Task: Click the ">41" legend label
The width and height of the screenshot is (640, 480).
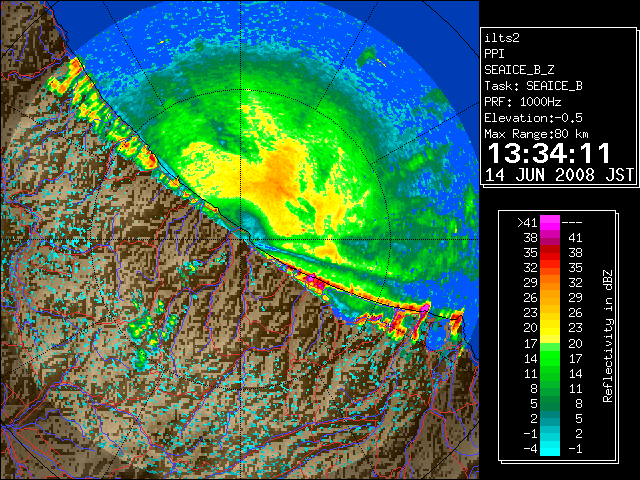Action: coord(527,223)
